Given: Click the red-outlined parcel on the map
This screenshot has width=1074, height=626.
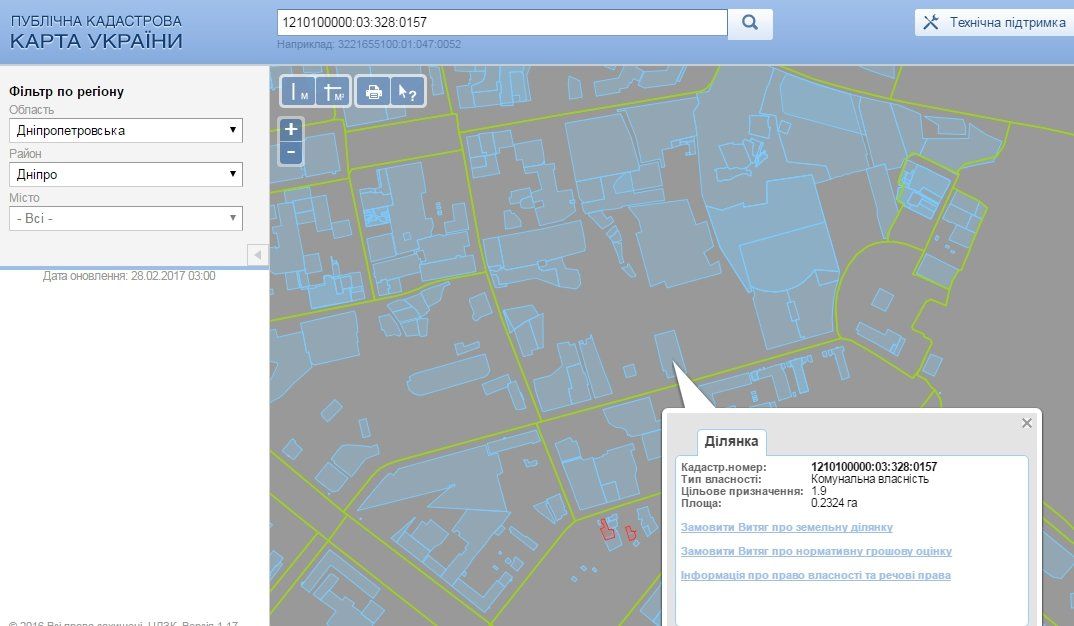Looking at the screenshot, I should (x=606, y=530).
